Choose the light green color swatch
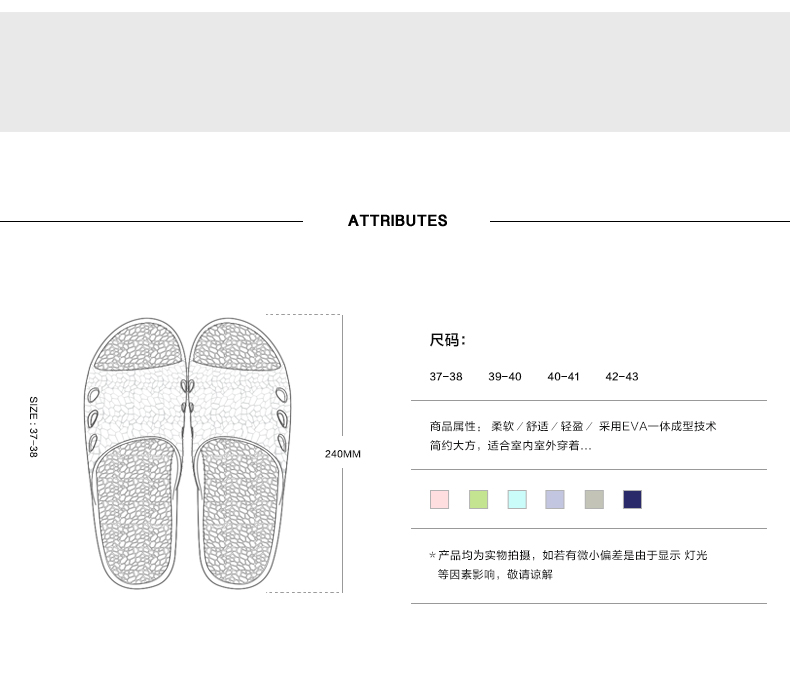Image resolution: width=790 pixels, height=675 pixels. coord(478,499)
